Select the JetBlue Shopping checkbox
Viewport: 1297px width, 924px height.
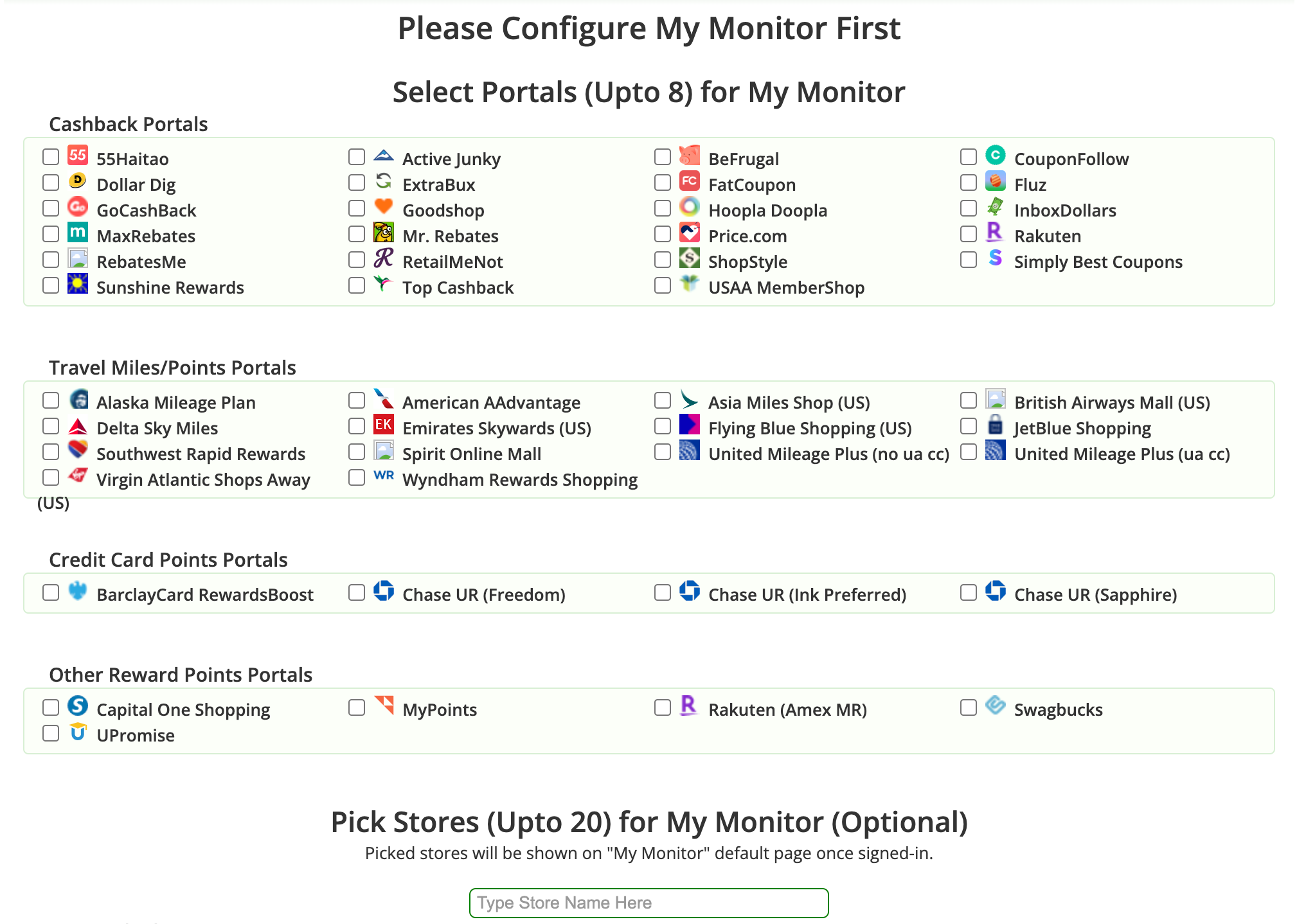(969, 426)
